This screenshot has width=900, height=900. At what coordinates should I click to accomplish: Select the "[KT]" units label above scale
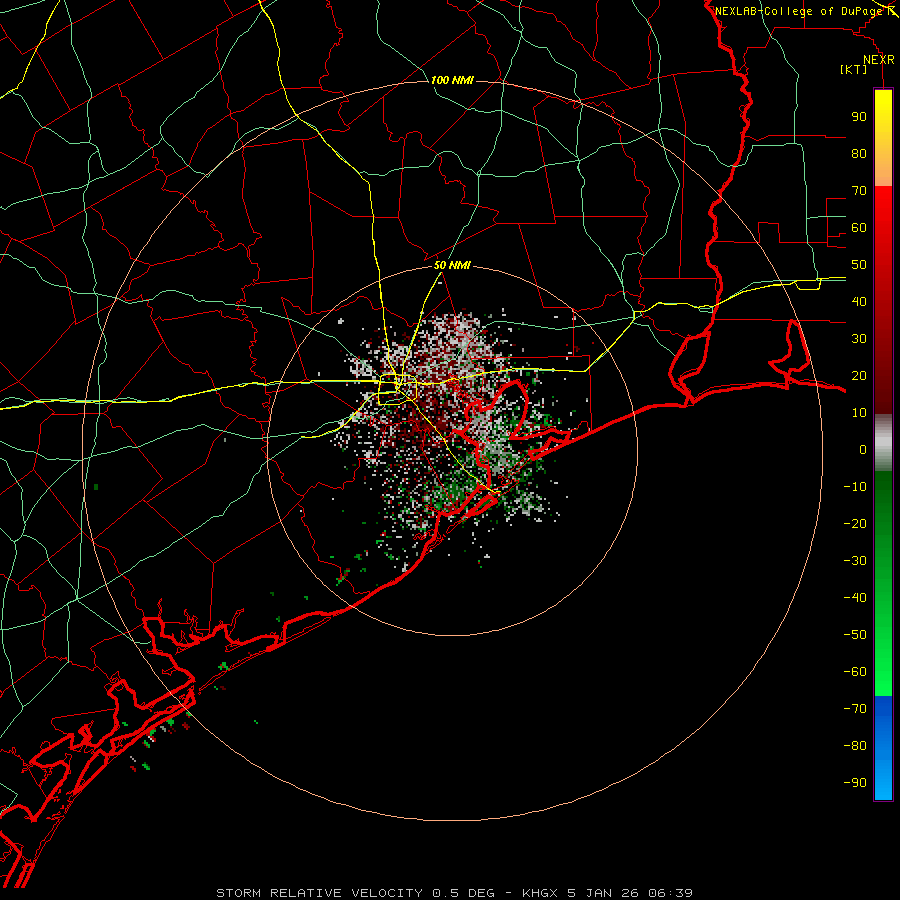[854, 69]
